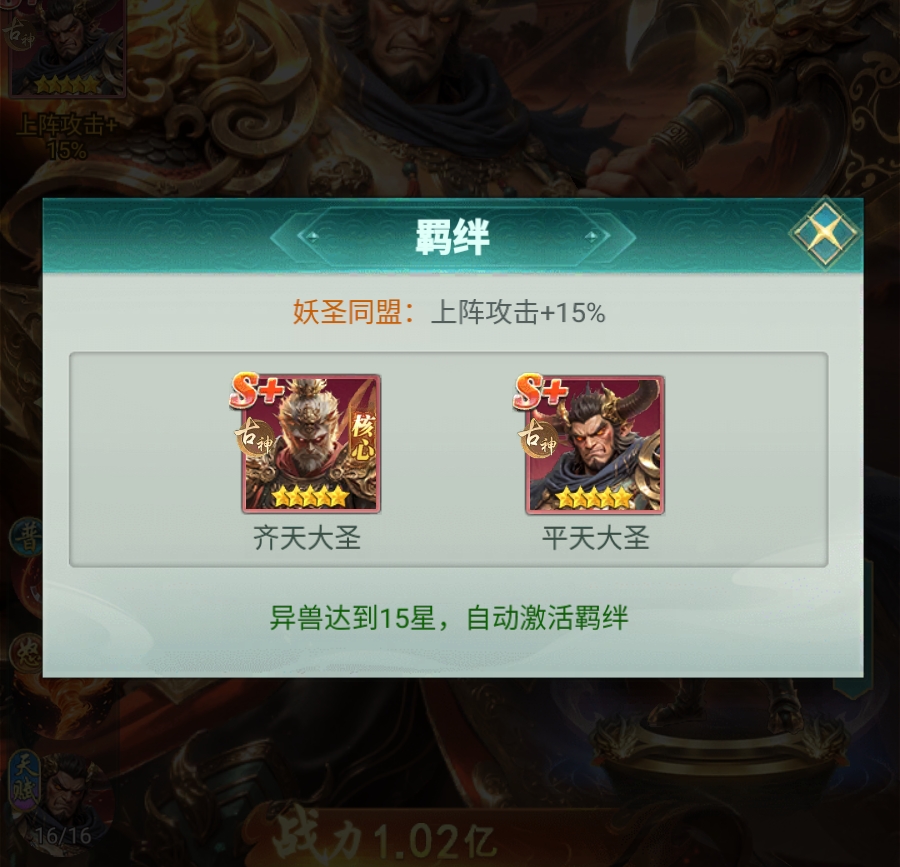Close the 羁绊 dialog with the X icon

(825, 234)
